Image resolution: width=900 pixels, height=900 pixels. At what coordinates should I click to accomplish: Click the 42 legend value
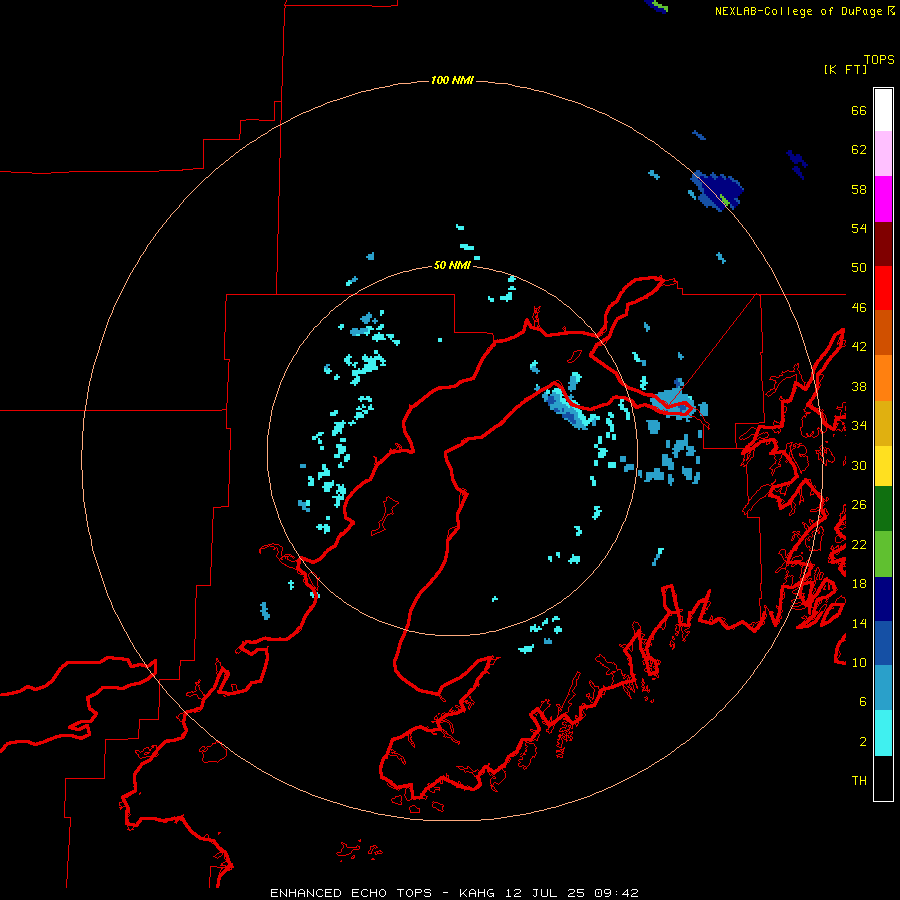[859, 347]
